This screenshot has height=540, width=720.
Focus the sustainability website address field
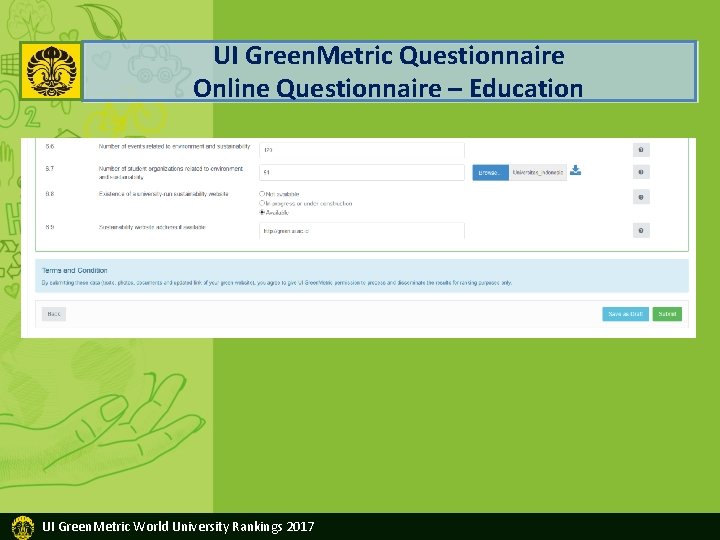[x=362, y=231]
